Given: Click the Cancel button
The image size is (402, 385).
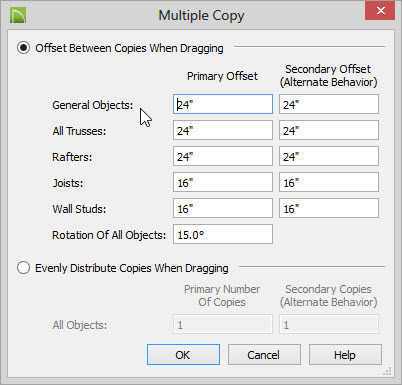Looking at the screenshot, I should pos(264,355).
